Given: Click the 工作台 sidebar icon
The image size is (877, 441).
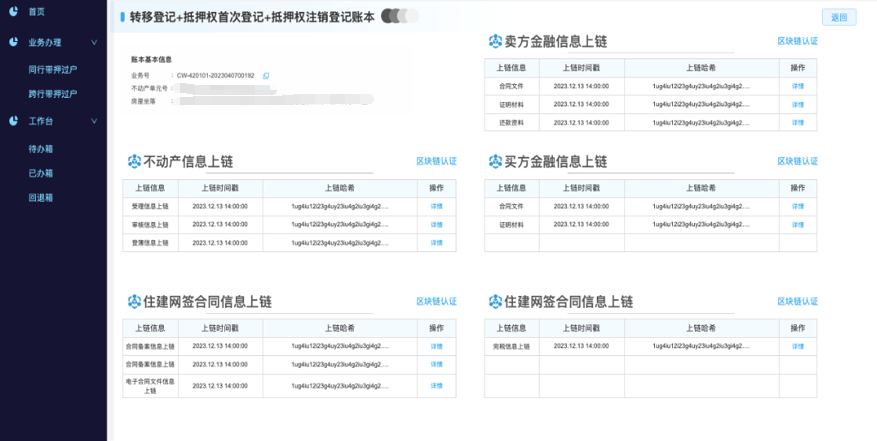Looking at the screenshot, I should [x=13, y=121].
